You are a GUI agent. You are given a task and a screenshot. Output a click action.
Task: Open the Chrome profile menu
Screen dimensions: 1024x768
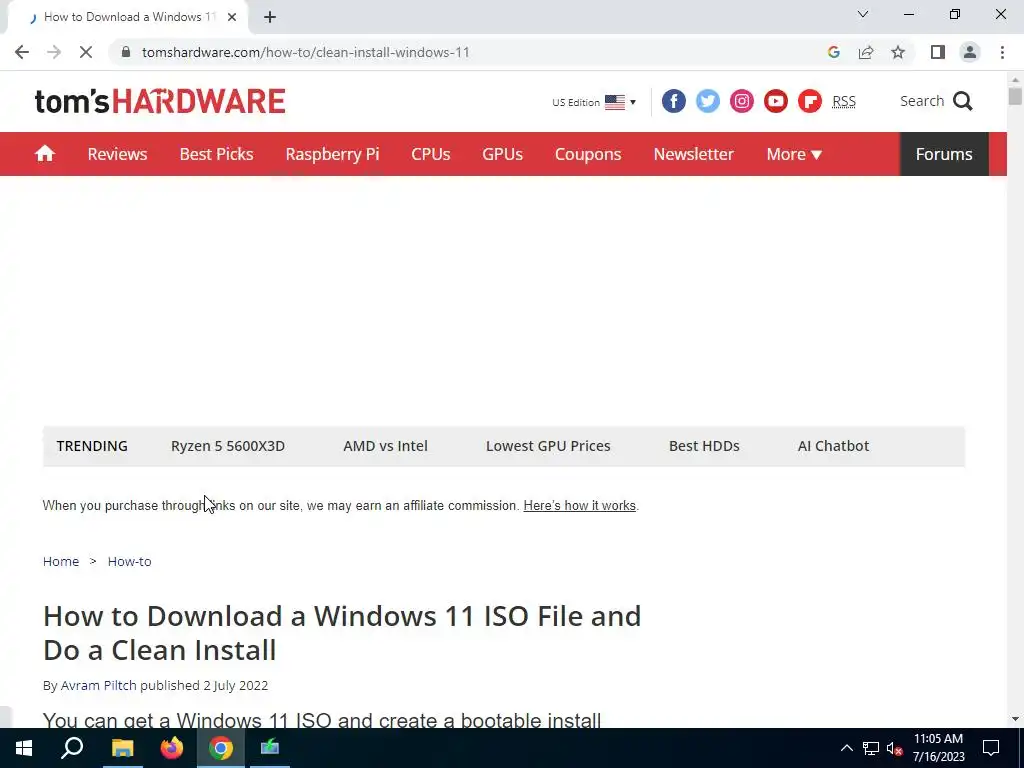pyautogui.click(x=970, y=52)
